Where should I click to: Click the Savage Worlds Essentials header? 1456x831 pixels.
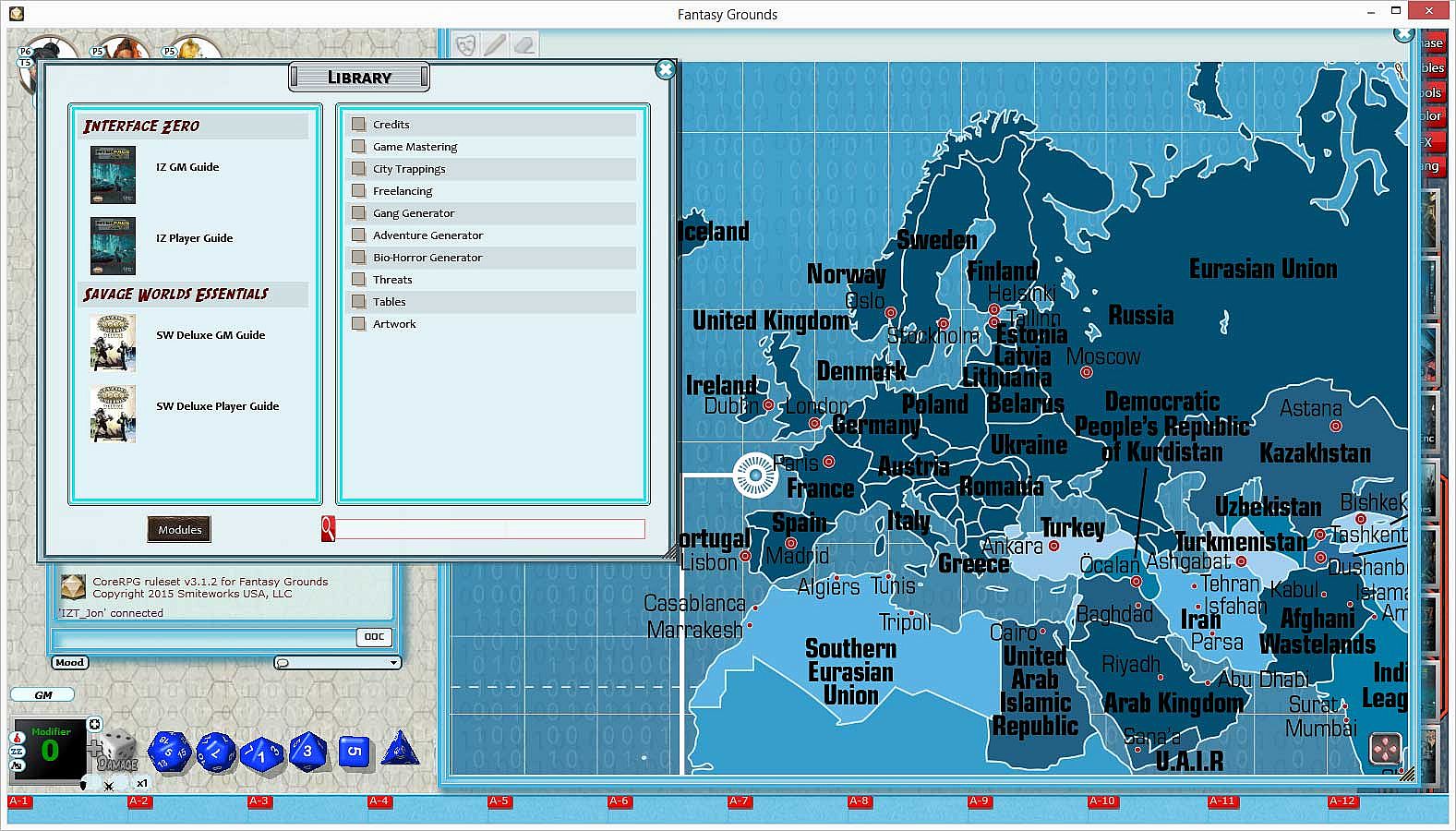click(194, 295)
